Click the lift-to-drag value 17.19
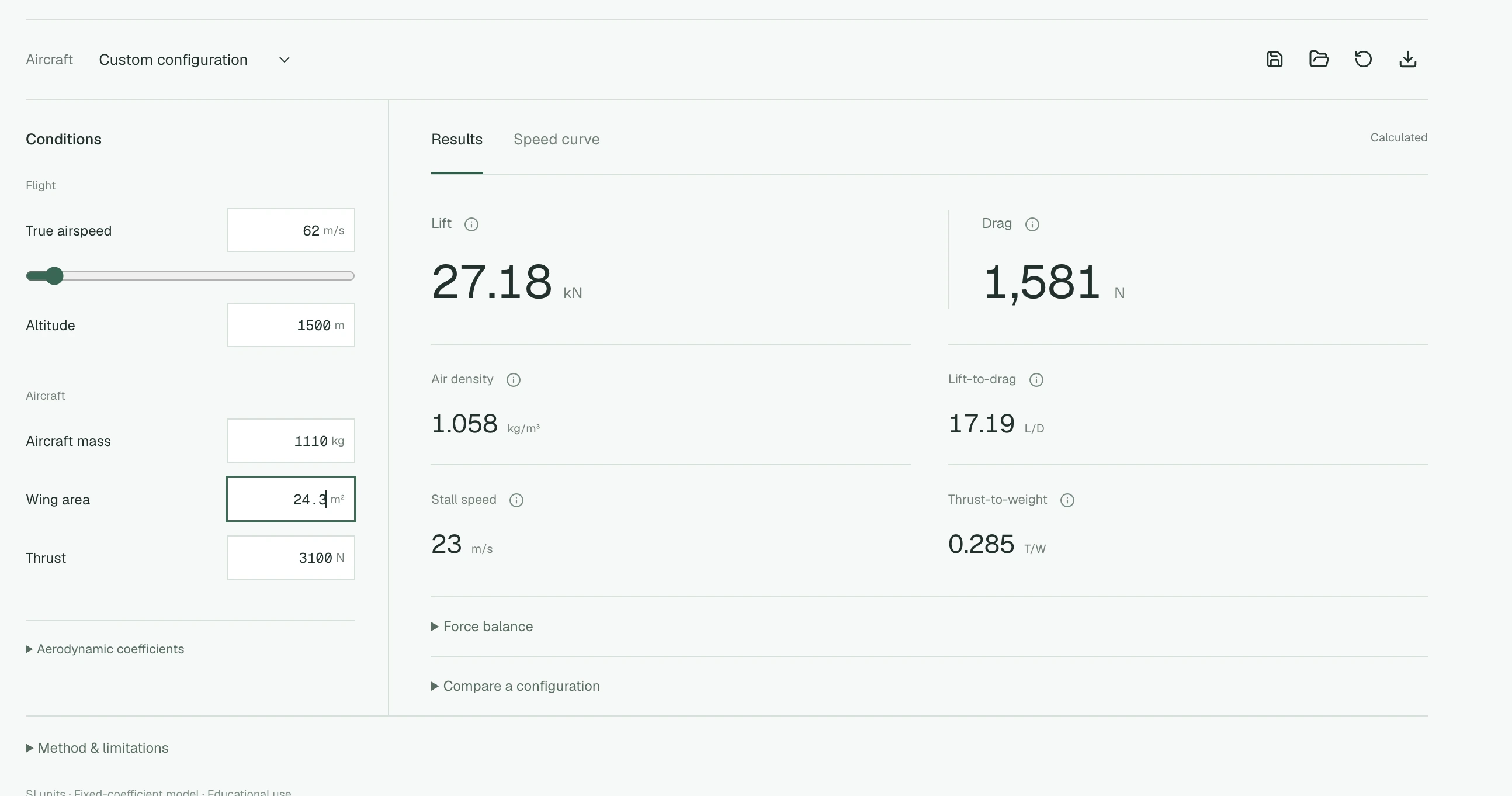This screenshot has height=796, width=1512. click(x=982, y=424)
